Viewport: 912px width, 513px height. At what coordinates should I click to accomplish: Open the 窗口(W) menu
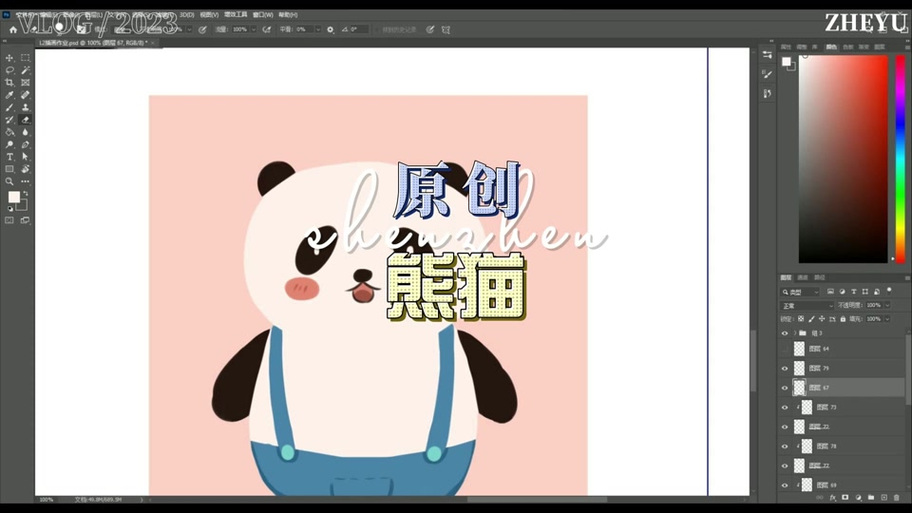coord(263,15)
